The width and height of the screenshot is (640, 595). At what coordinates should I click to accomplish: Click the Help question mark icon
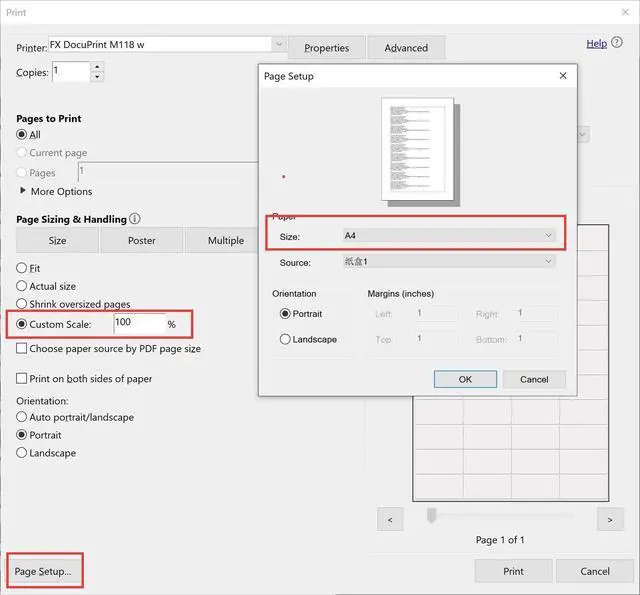617,42
